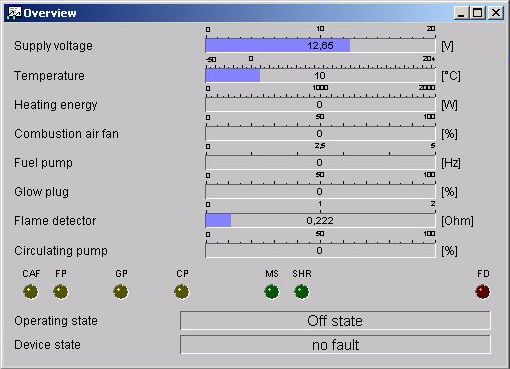Click the Glow plug percentage gauge bar
The width and height of the screenshot is (510, 369).
[320, 192]
